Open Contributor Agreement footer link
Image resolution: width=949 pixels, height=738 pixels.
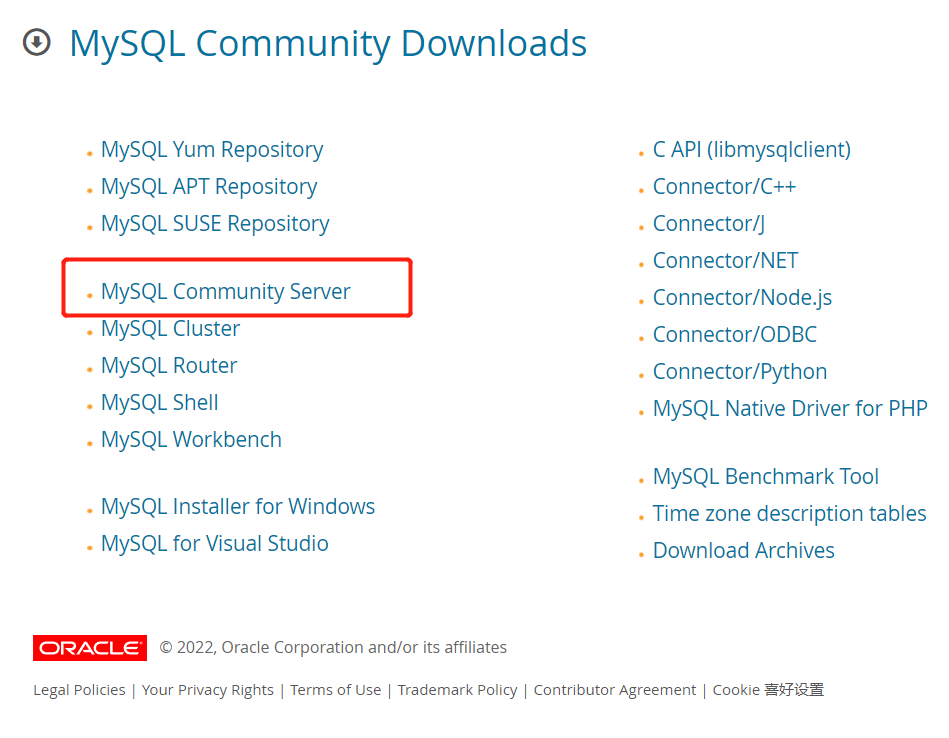point(614,690)
